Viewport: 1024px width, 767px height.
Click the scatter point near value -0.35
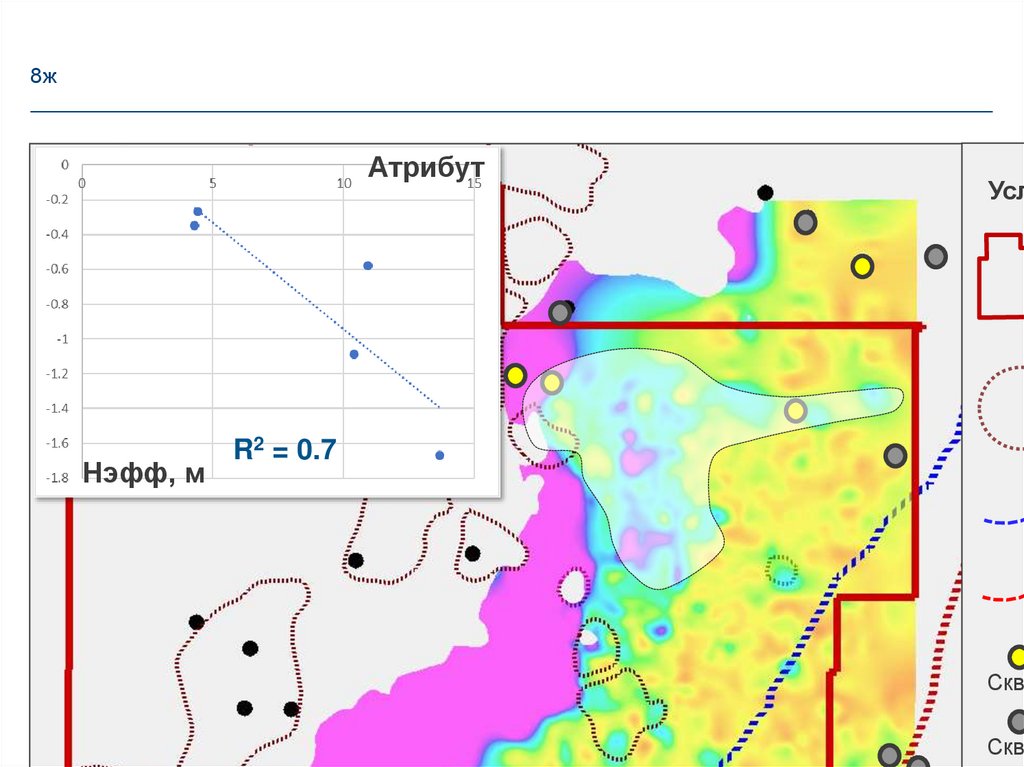tap(194, 225)
